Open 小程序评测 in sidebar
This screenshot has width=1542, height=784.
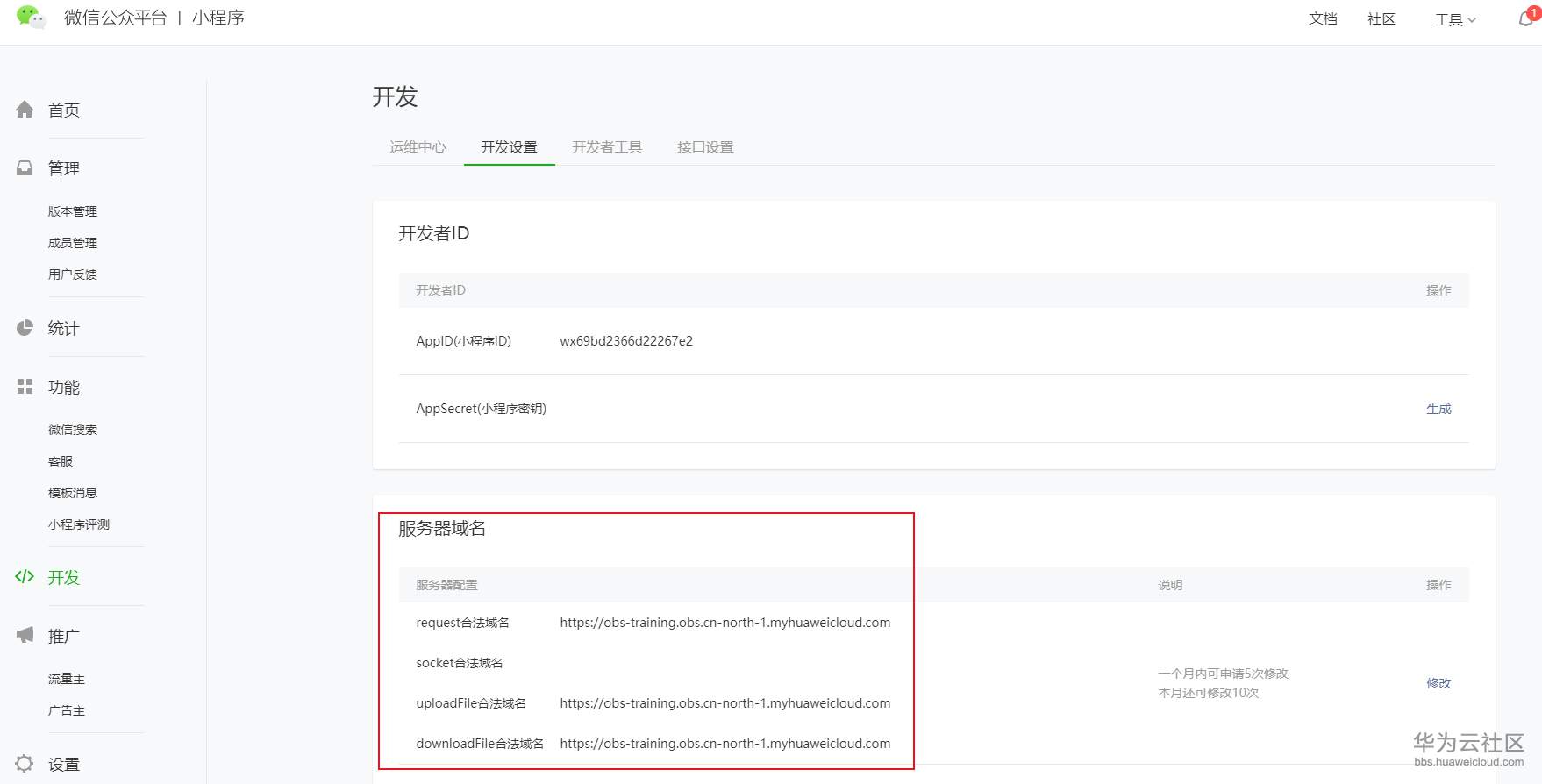[x=79, y=524]
